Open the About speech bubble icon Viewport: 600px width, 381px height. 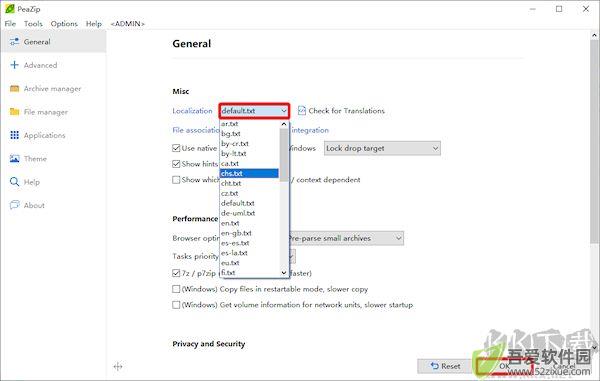[x=14, y=205]
